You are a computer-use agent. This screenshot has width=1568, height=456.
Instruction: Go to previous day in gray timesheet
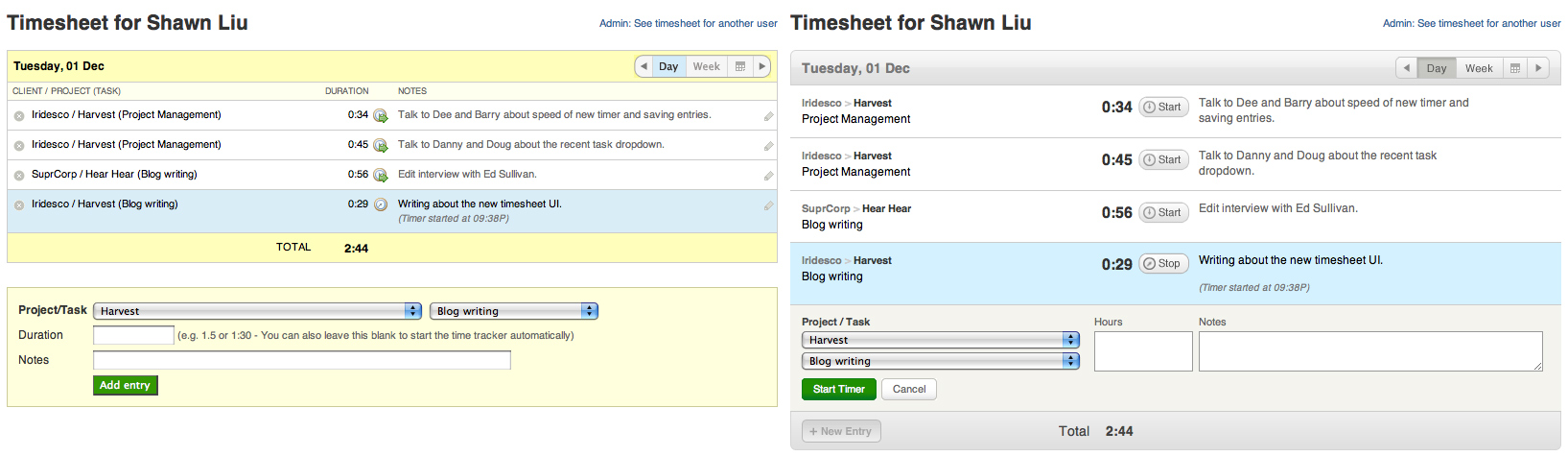click(1407, 68)
